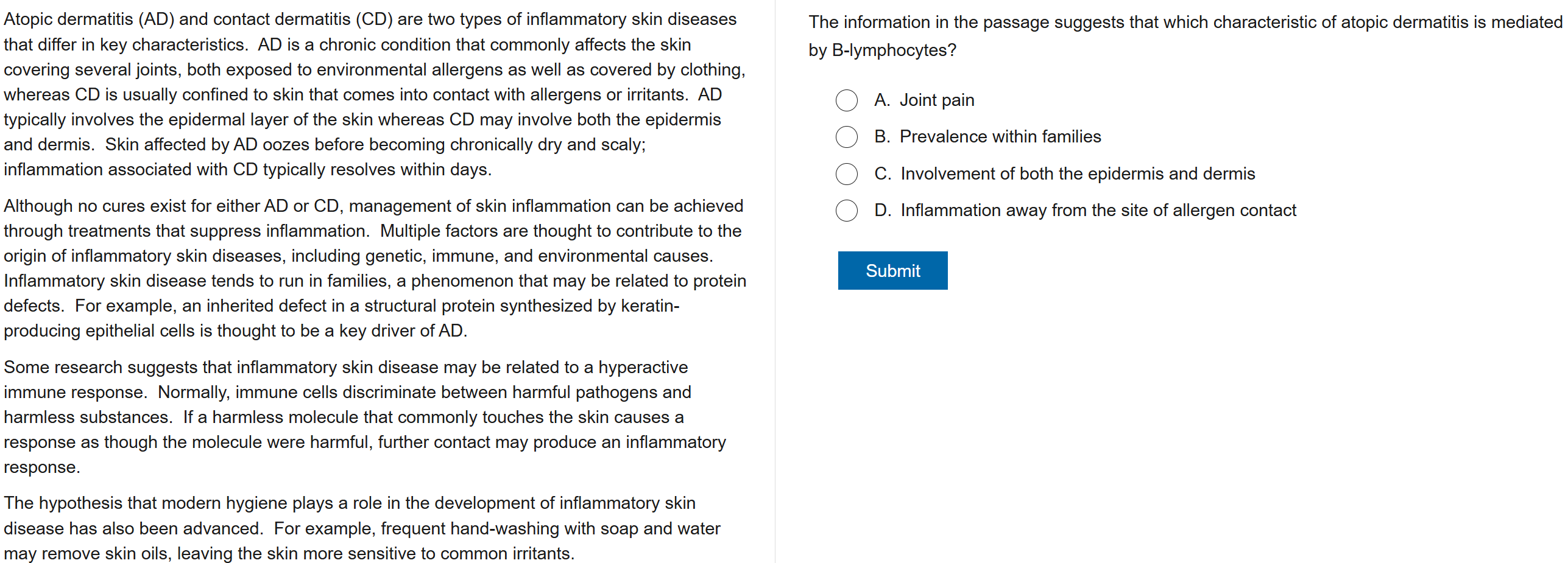The height and width of the screenshot is (563, 1568).
Task: Click 'Involvement of both the epidermis and dermis' text
Action: tap(1077, 174)
